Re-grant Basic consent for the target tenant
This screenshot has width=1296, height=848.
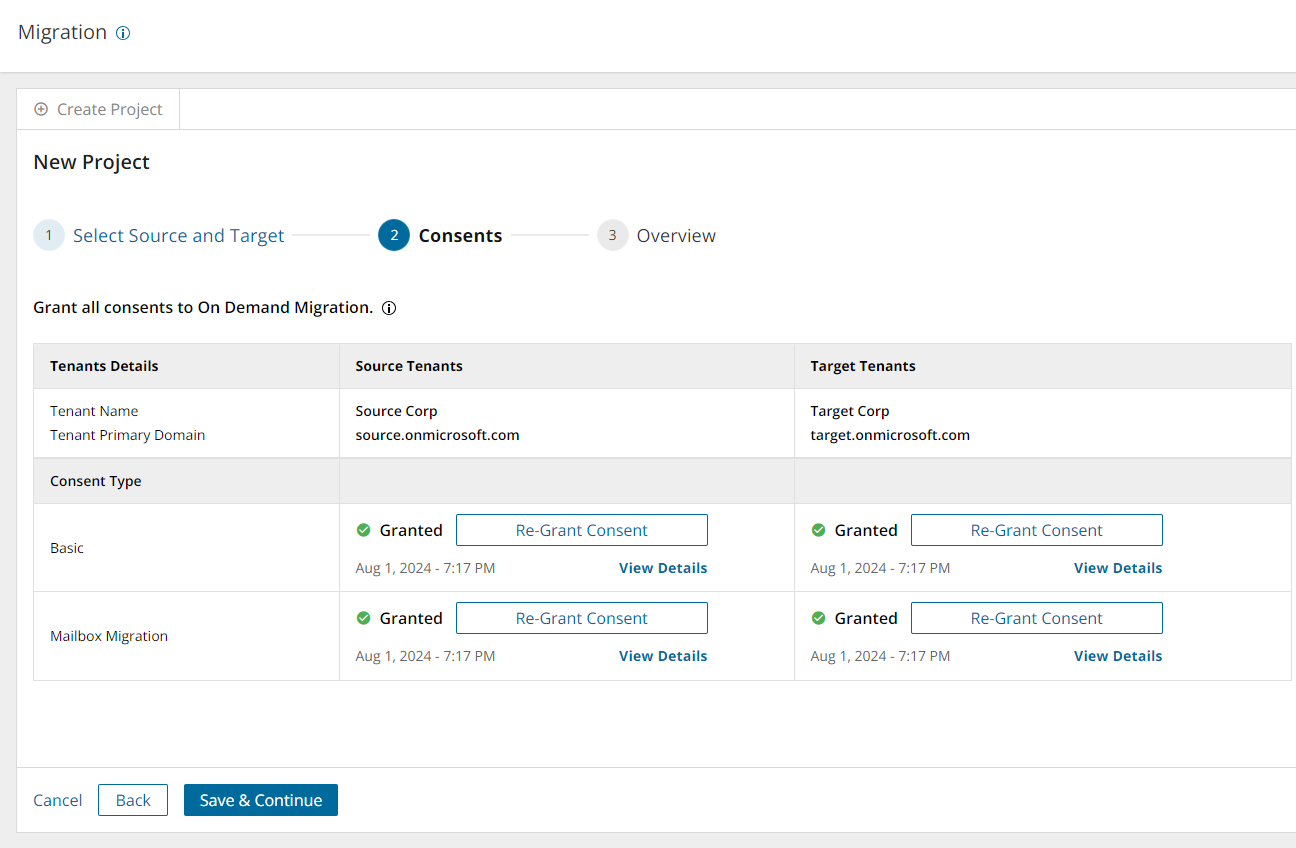point(1037,530)
